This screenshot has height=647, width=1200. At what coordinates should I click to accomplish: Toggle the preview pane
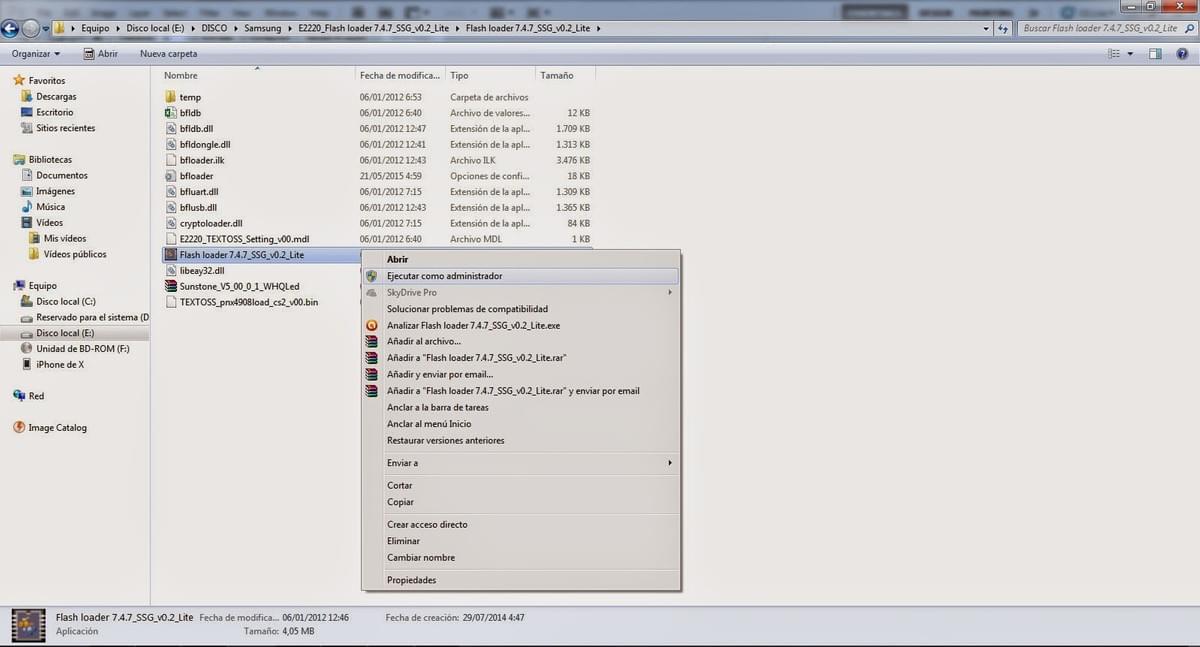[1155, 53]
